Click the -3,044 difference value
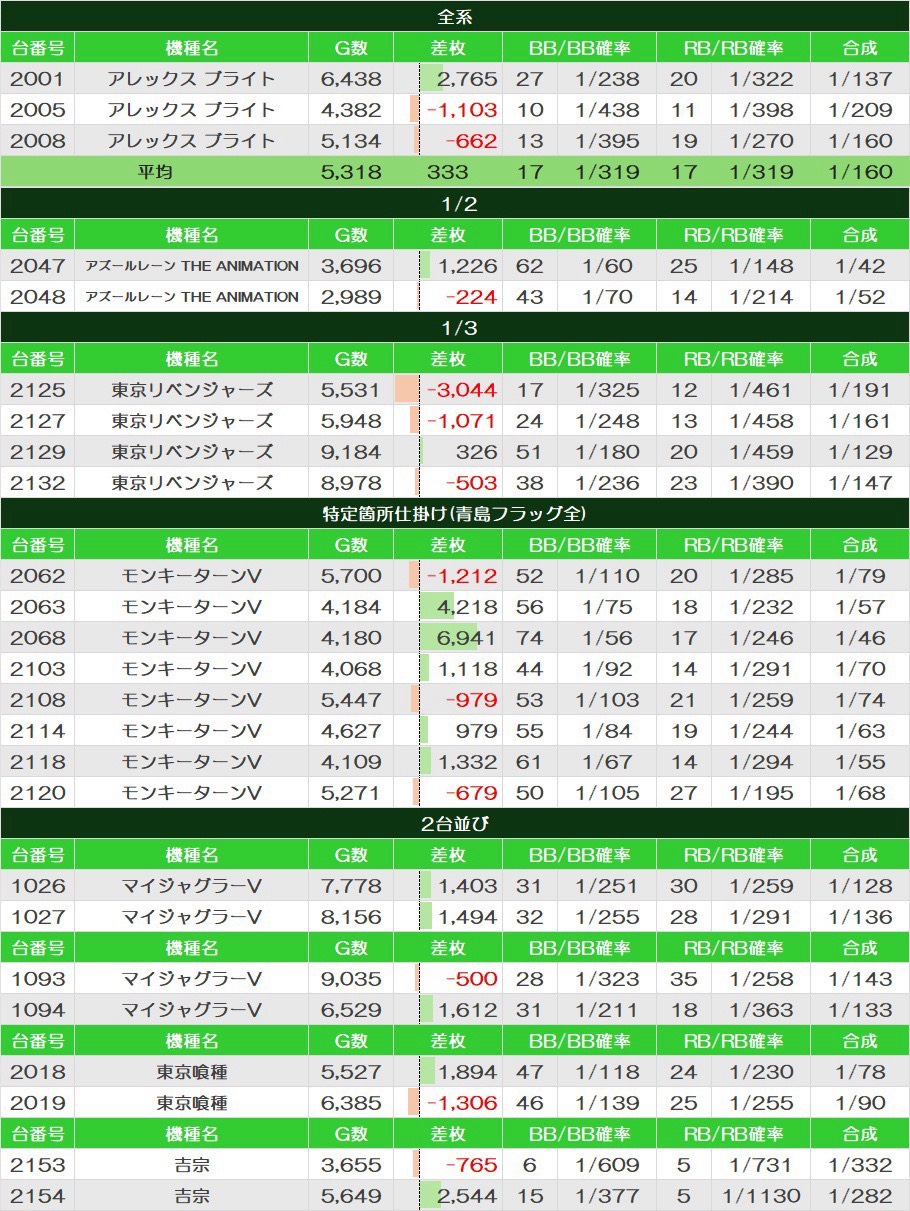 point(461,389)
